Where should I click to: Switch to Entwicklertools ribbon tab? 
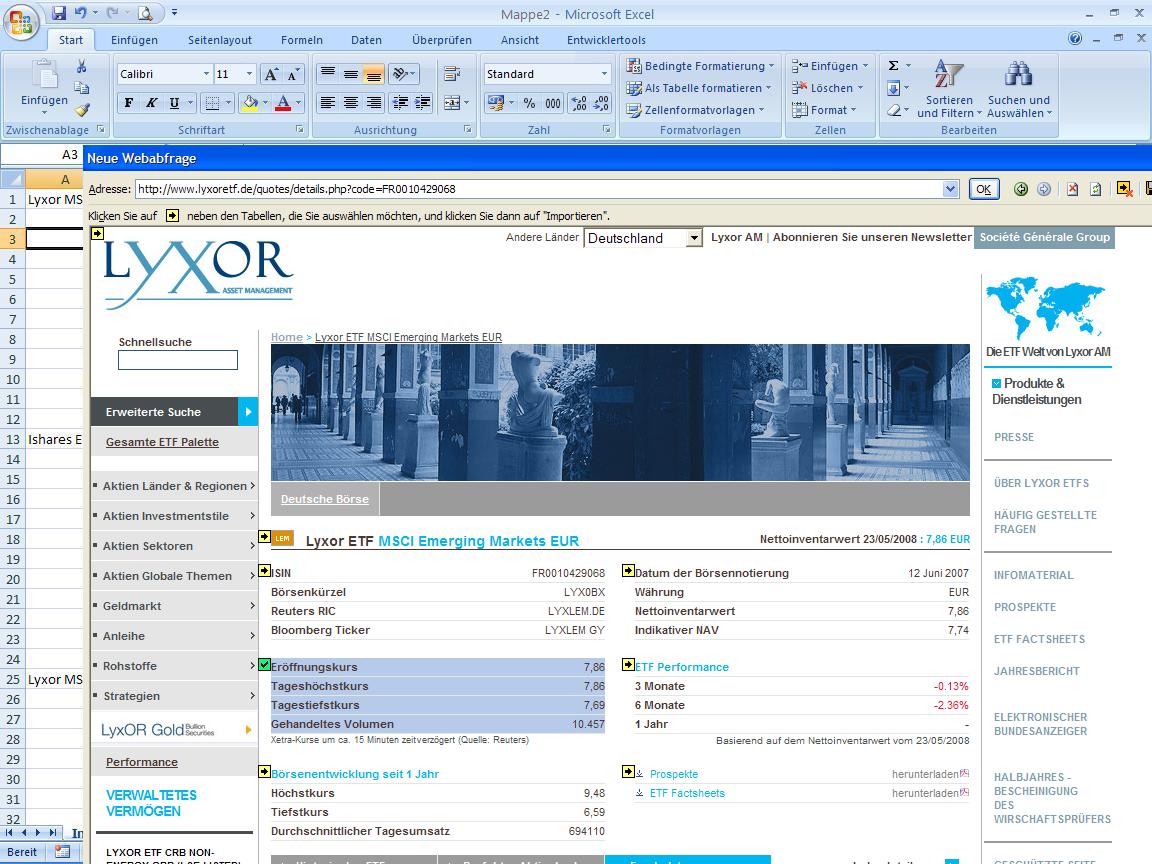[x=606, y=40]
